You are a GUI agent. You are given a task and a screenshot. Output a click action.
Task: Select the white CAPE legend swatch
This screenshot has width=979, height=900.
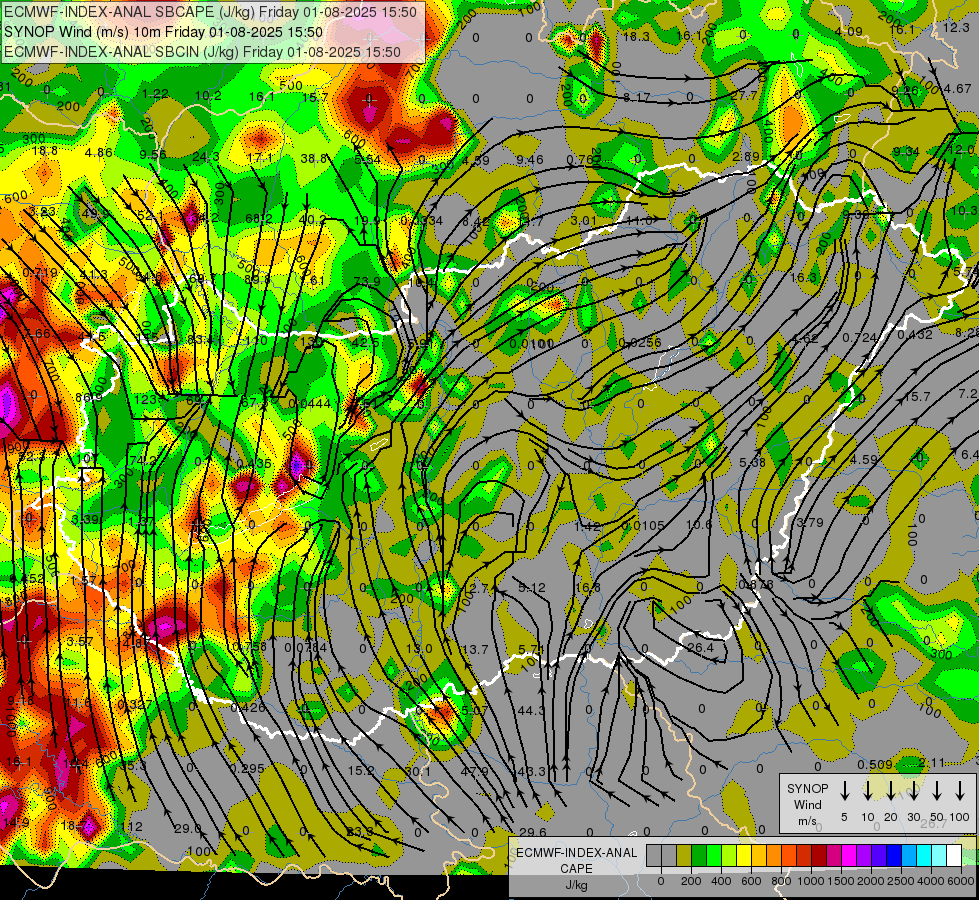click(953, 856)
